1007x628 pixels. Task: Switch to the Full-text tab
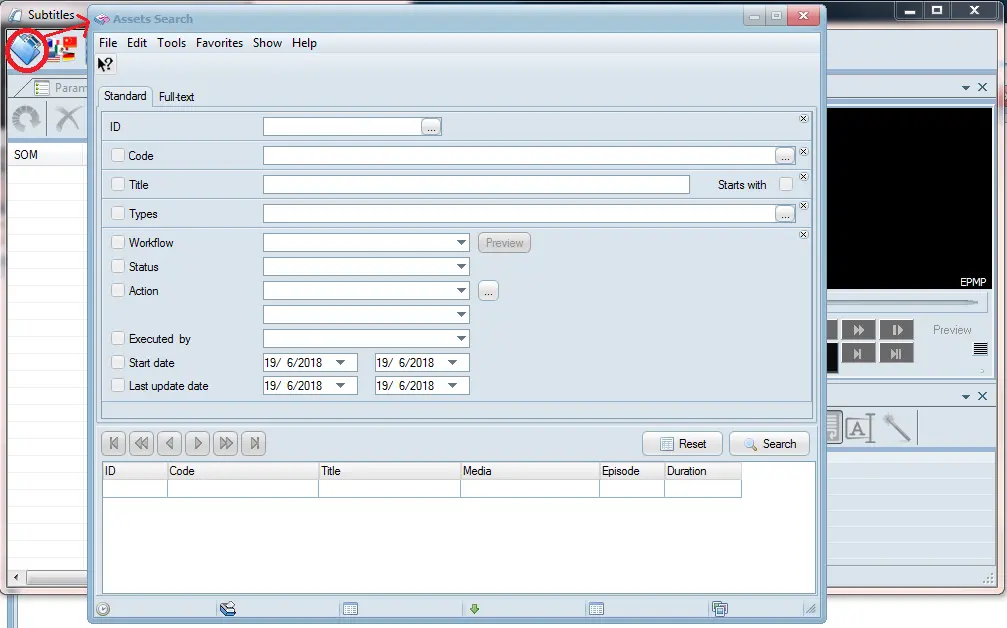point(176,97)
